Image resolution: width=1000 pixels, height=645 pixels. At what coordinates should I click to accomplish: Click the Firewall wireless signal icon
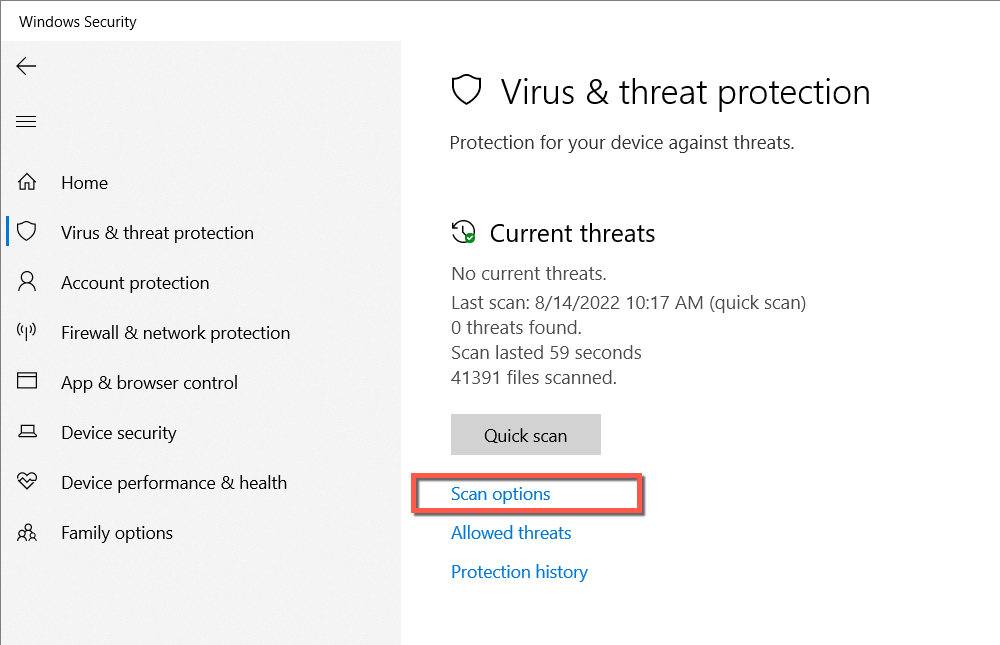click(27, 332)
